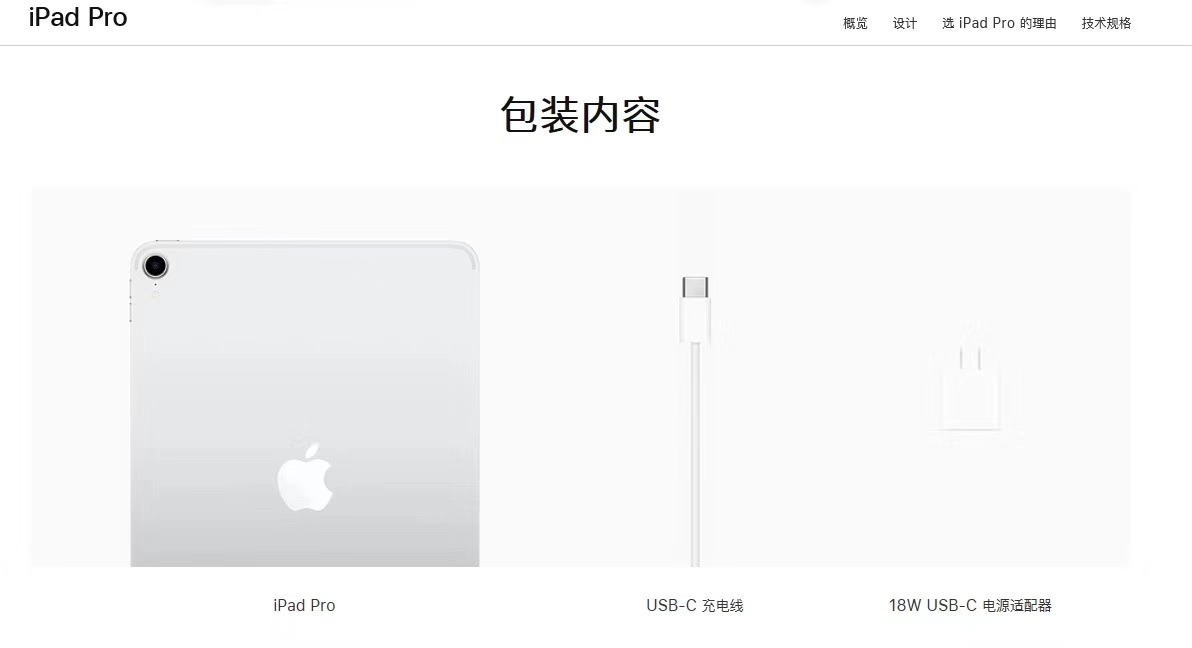The image size is (1192, 648).
Task: Switch to 技术规格 page
Action: [x=1106, y=24]
